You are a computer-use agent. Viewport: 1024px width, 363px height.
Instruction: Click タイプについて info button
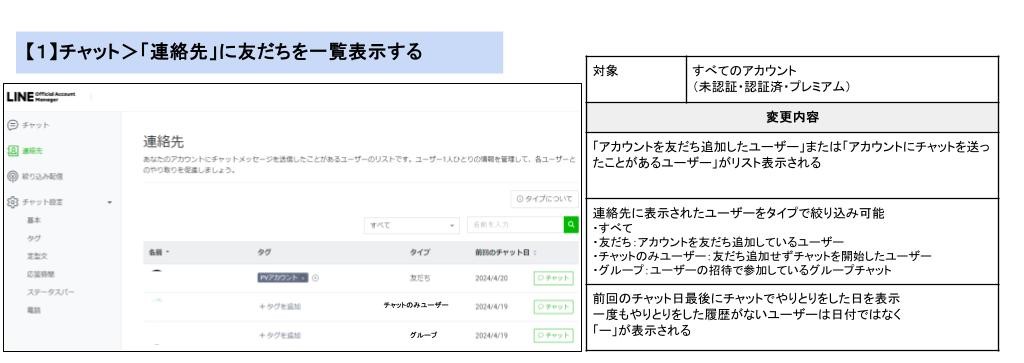point(544,199)
